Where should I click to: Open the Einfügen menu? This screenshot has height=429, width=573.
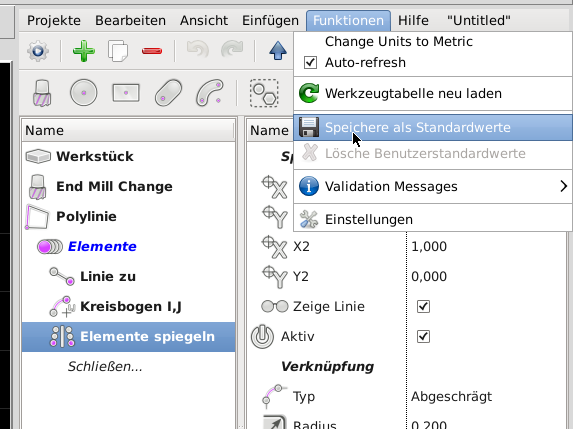click(270, 20)
